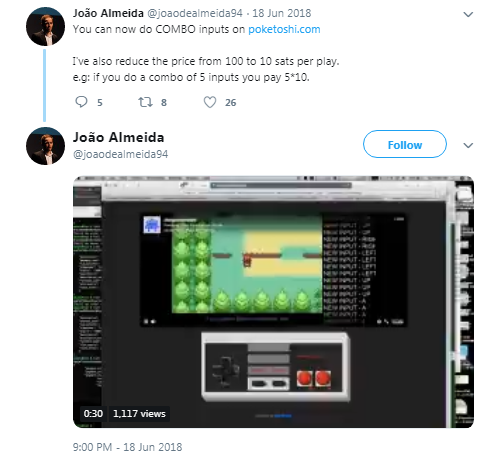
Task: Open the @joaodealmeida94 handle in top tweet
Action: pyautogui.click(x=195, y=13)
